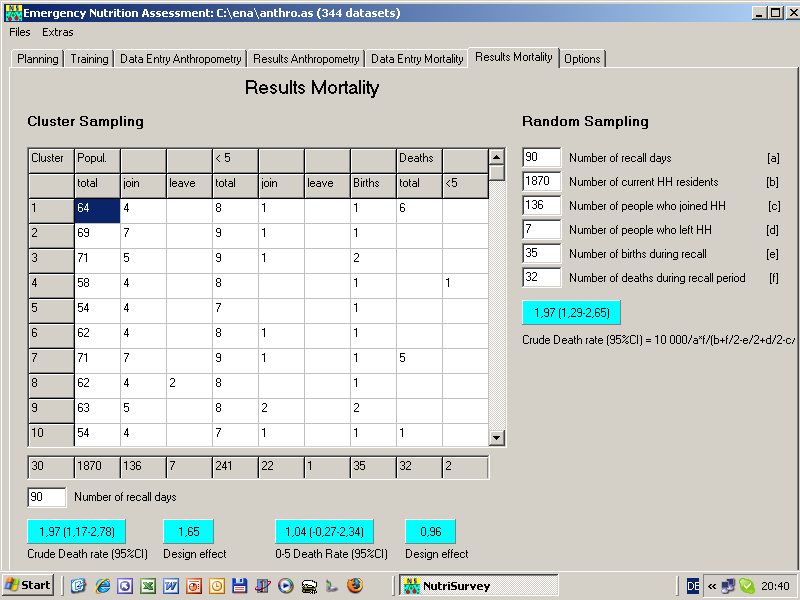
Task: Click NutriSurvey taskbar button
Action: coord(456,586)
